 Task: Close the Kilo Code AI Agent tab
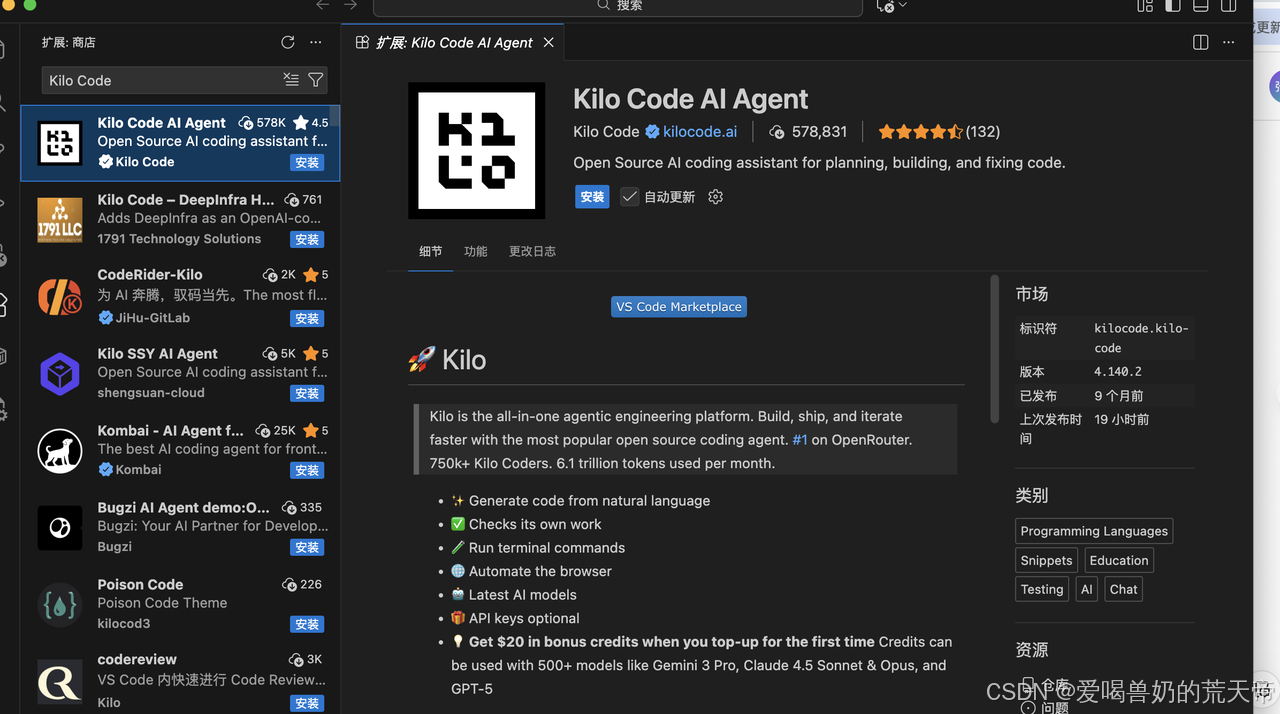click(x=548, y=42)
